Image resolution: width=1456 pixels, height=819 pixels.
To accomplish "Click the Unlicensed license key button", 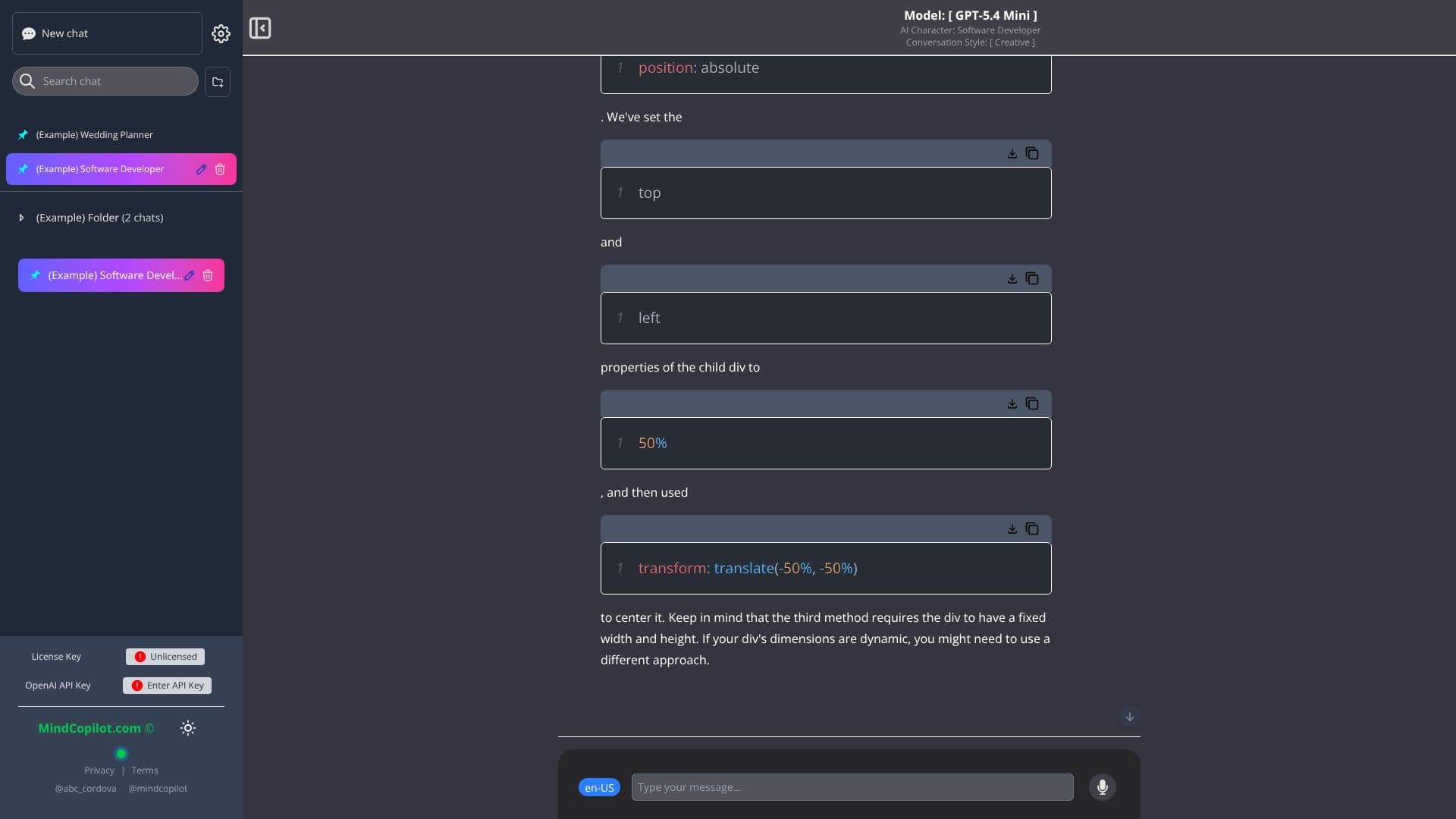I will tap(165, 657).
